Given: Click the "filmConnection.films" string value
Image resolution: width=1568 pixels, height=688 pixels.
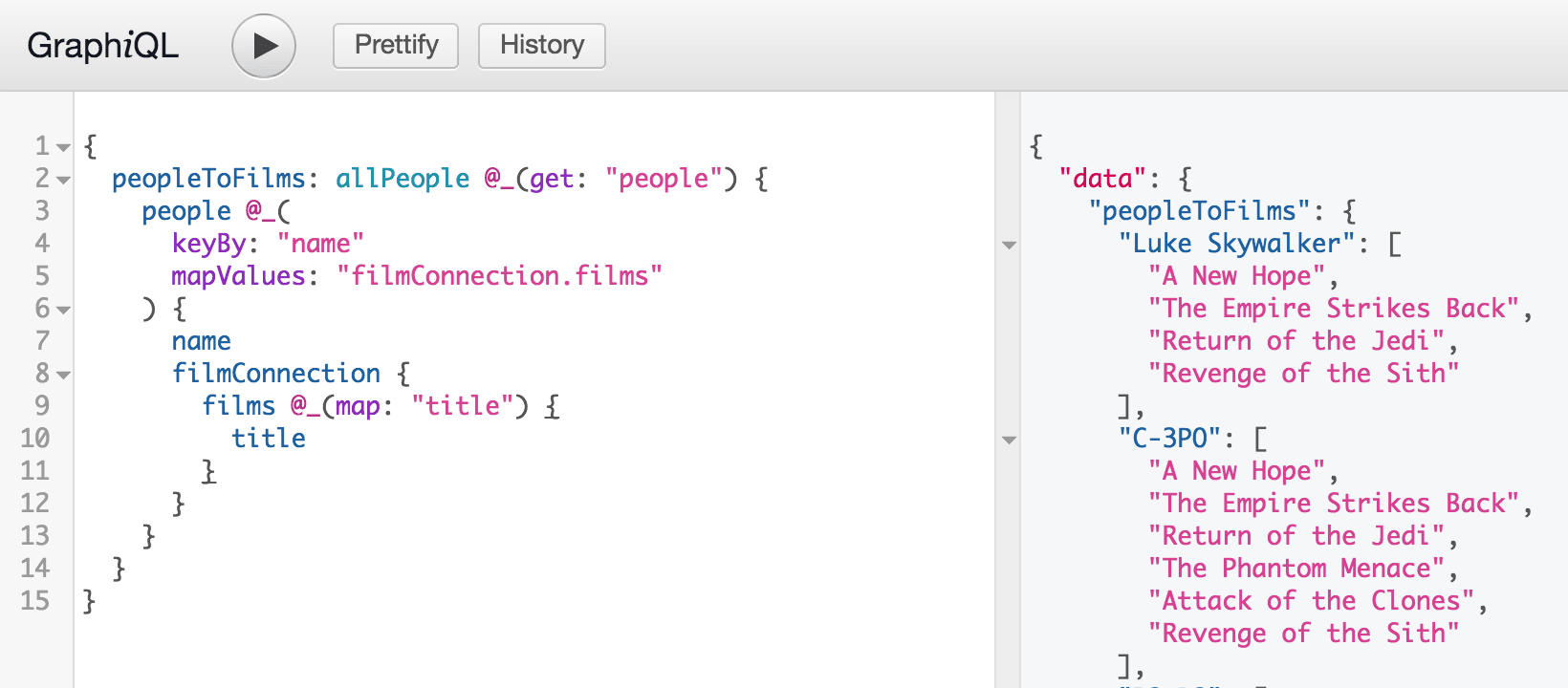Looking at the screenshot, I should (500, 276).
